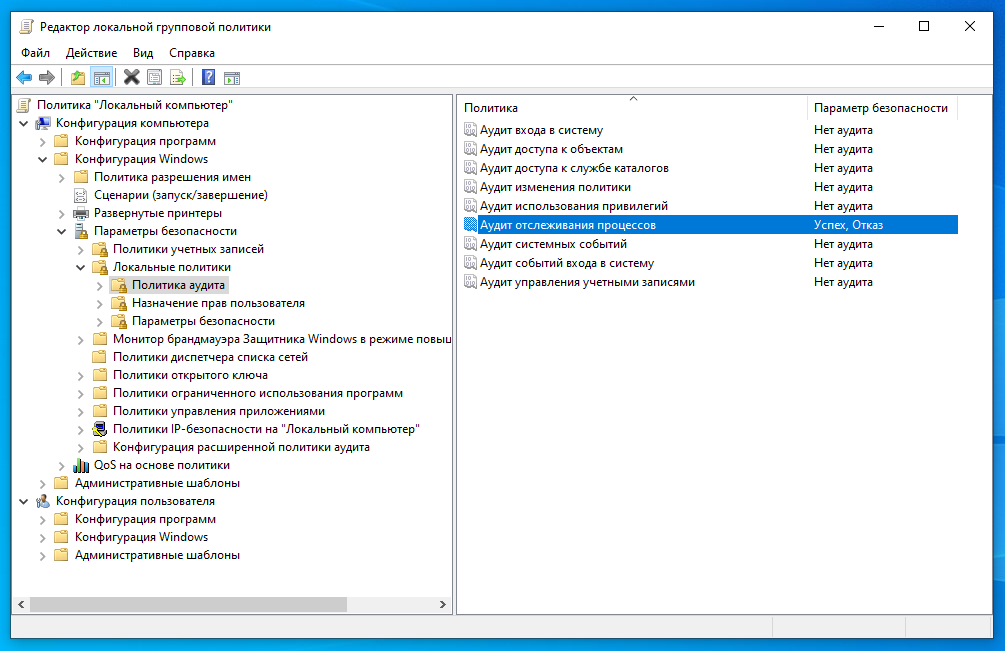Click the Up One Level folder icon
The width and height of the screenshot is (1005, 651).
[78, 77]
